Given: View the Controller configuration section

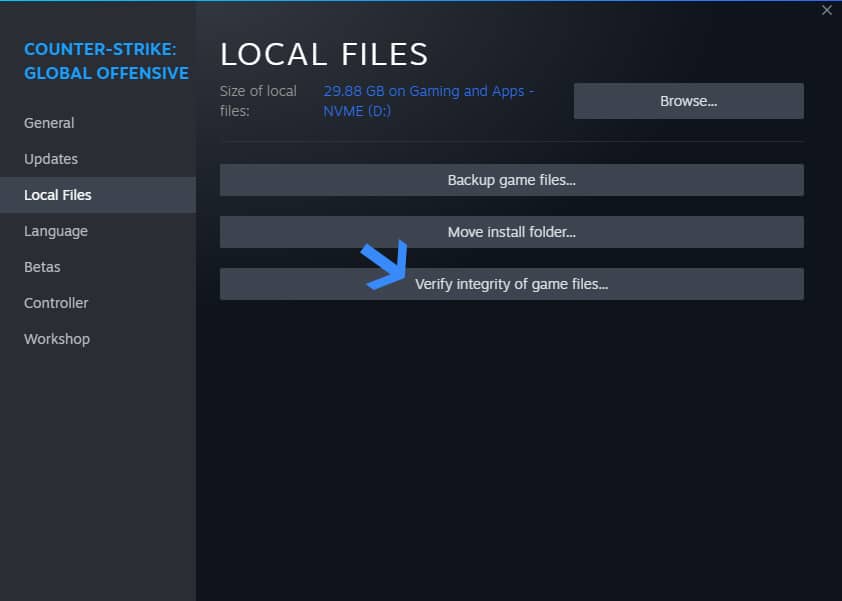Looking at the screenshot, I should point(55,302).
